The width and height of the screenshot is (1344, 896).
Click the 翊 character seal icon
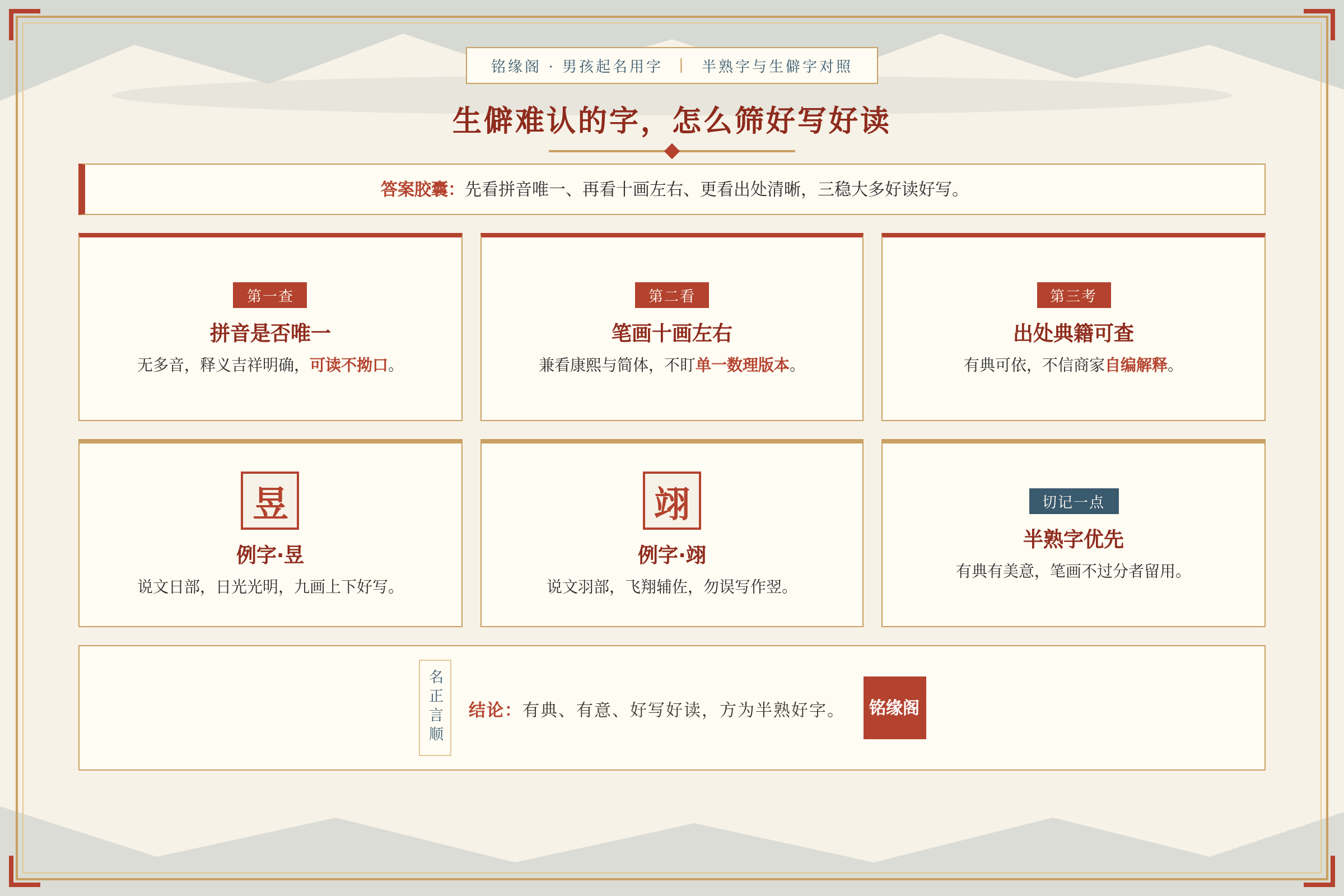pyautogui.click(x=672, y=501)
